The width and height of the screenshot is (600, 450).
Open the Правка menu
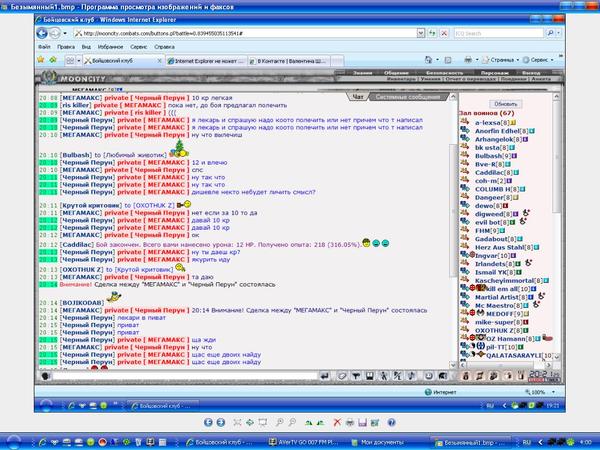point(66,47)
